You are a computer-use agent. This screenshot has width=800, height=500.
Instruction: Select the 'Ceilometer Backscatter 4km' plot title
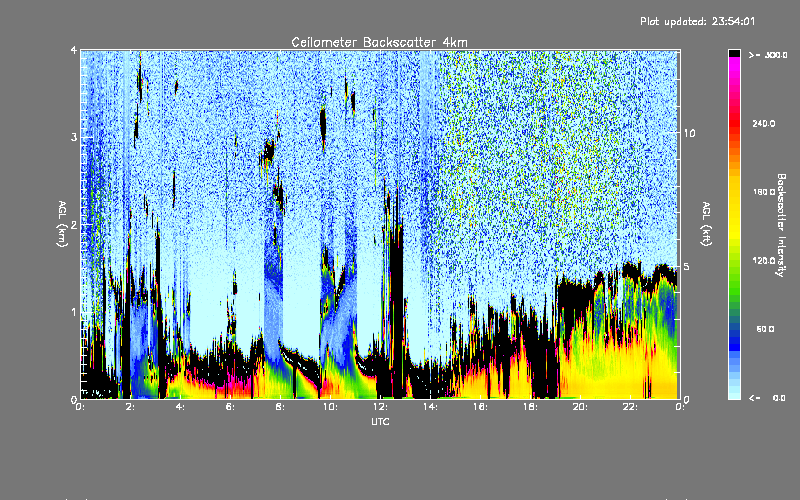point(379,42)
